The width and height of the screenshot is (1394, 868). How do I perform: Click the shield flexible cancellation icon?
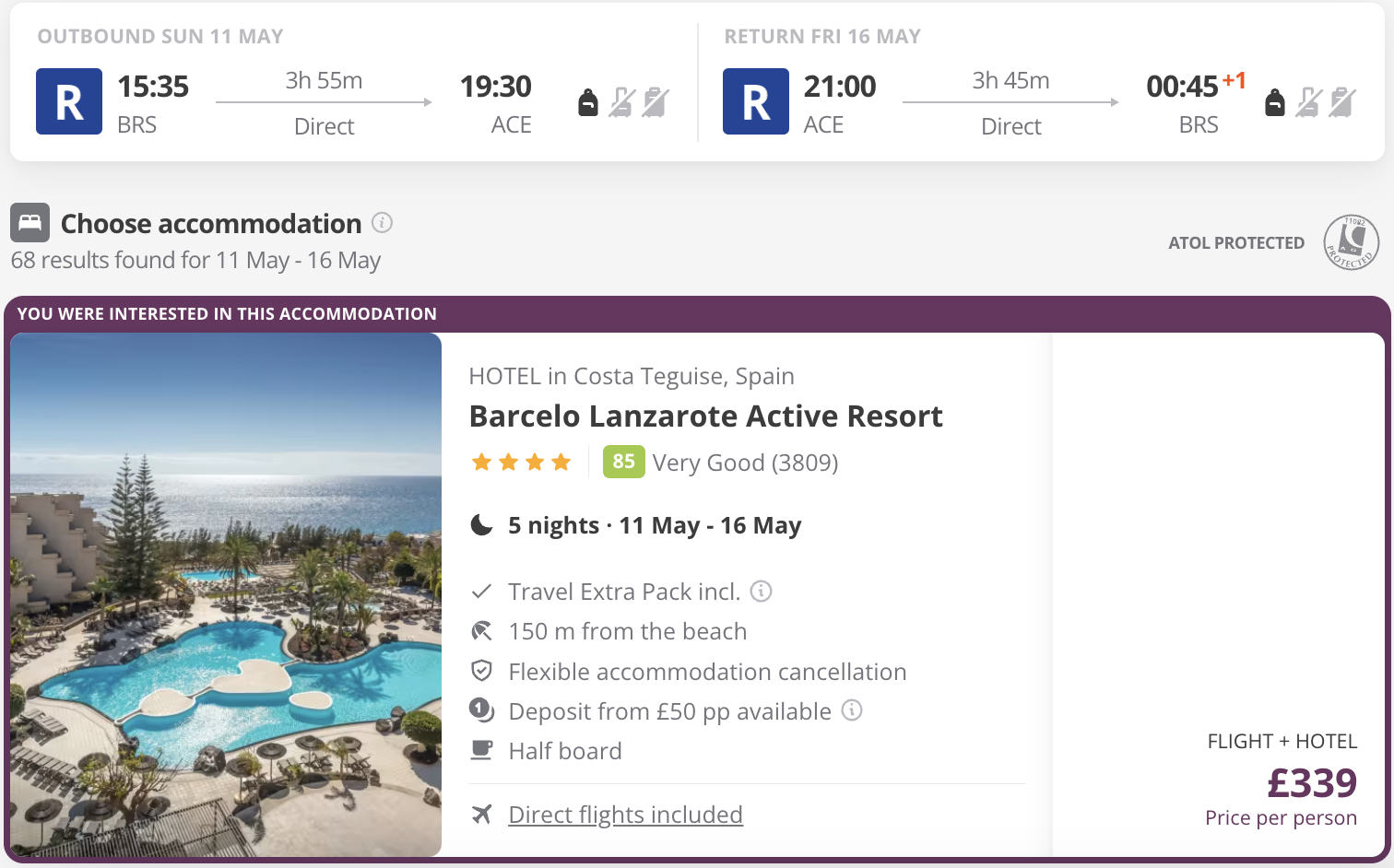point(481,671)
